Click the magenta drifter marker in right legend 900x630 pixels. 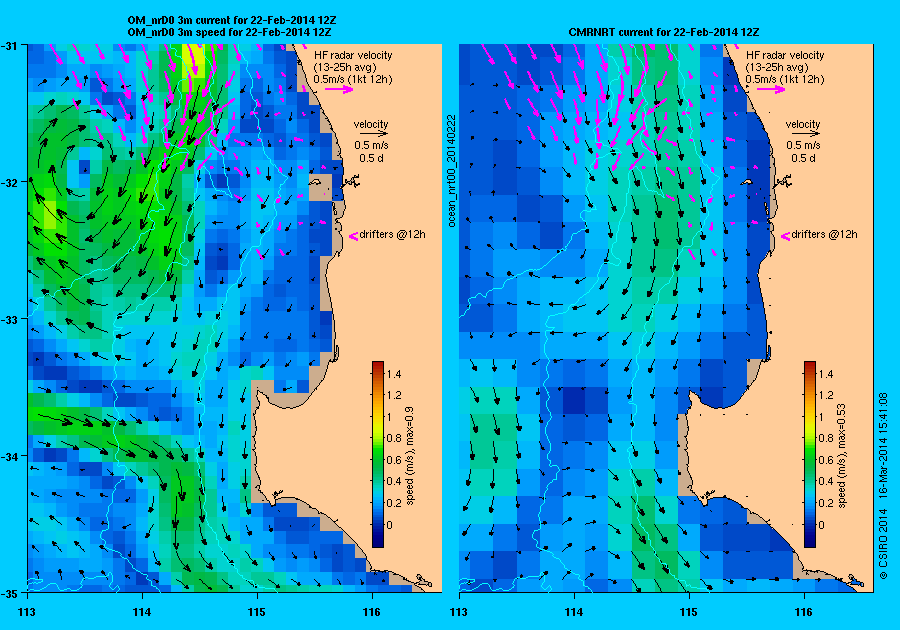point(786,235)
